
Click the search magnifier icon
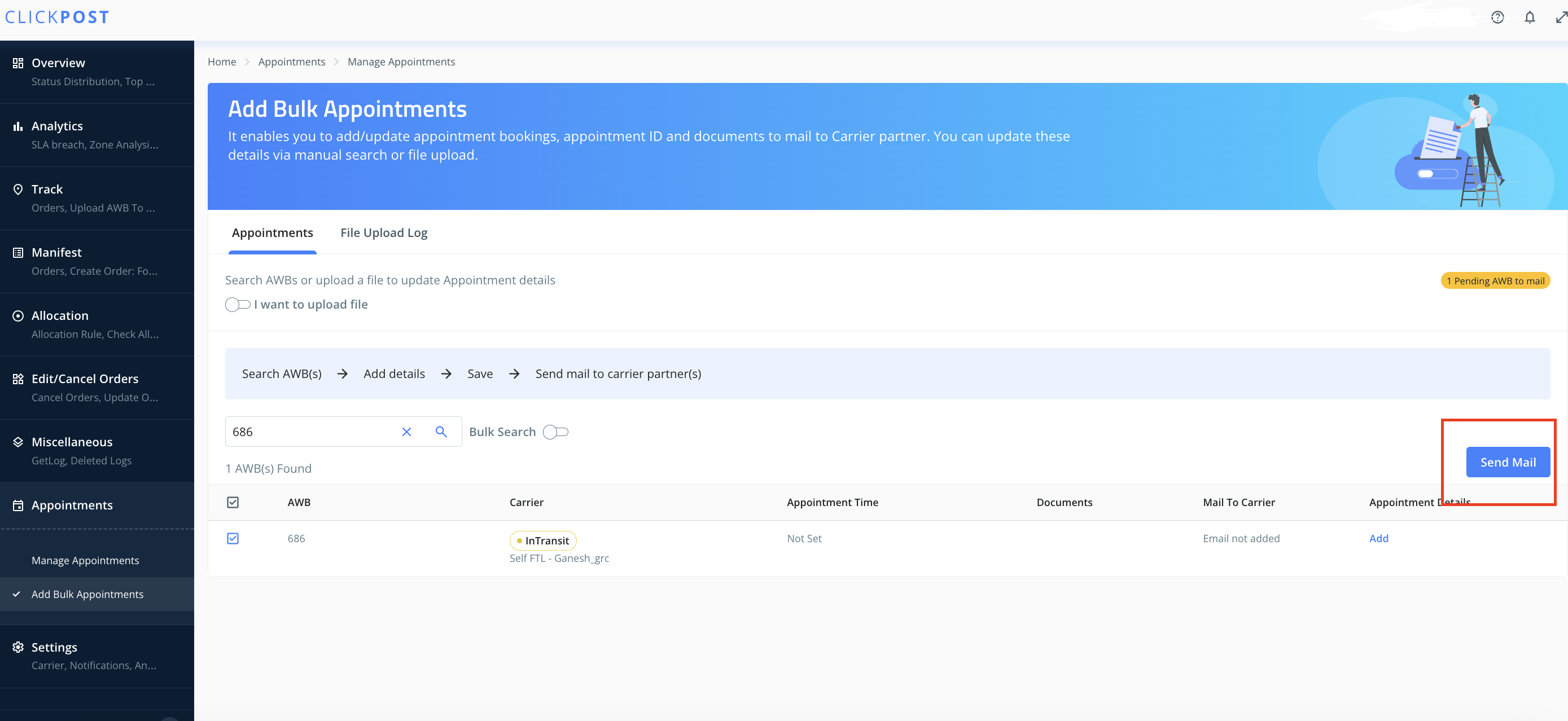(441, 432)
